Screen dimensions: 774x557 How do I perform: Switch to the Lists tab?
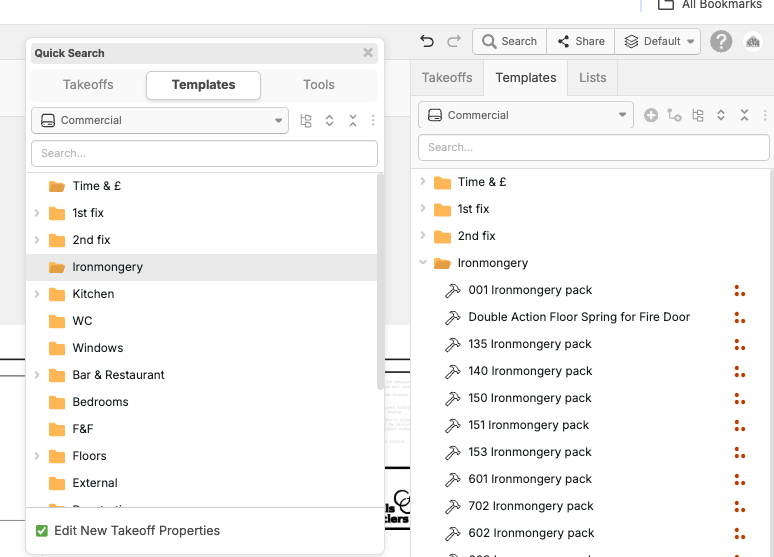click(x=592, y=78)
